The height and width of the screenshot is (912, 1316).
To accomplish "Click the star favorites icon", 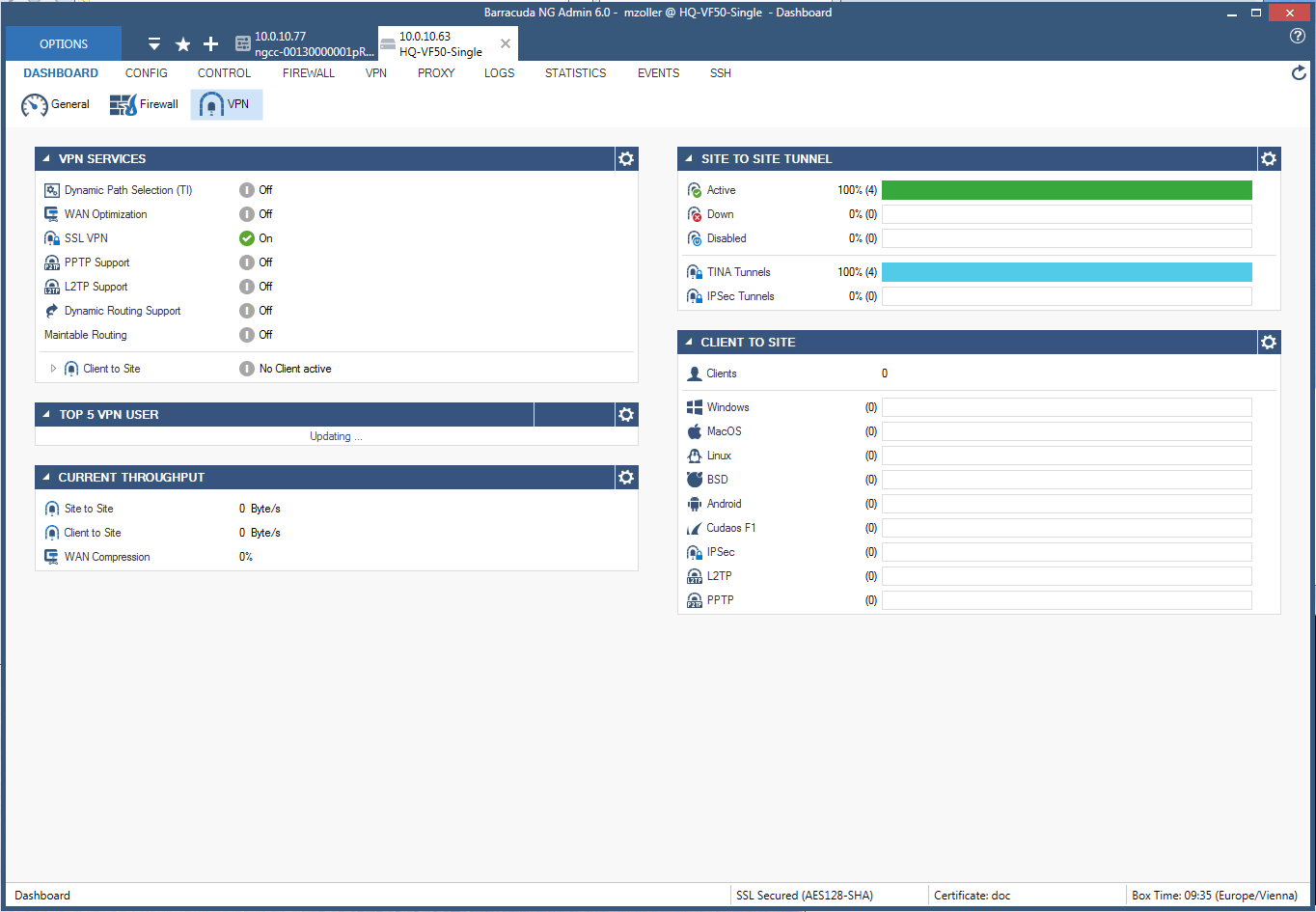I will (x=182, y=44).
